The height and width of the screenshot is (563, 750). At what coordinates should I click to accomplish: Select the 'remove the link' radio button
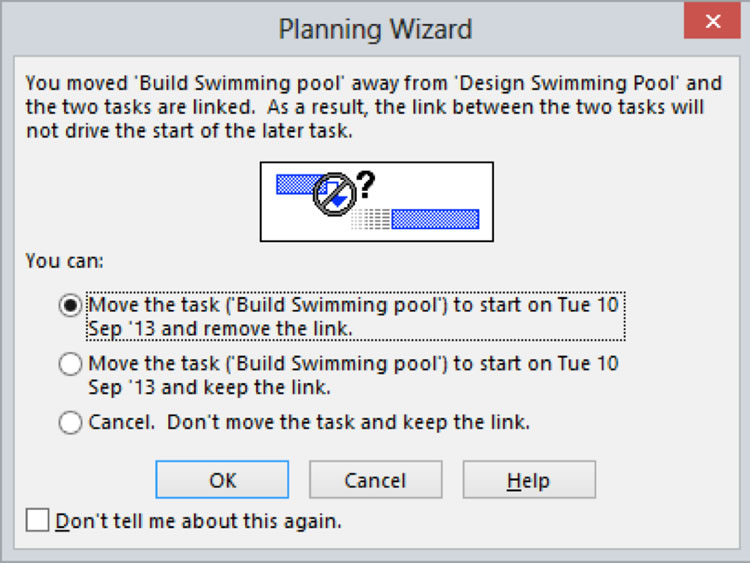click(x=71, y=305)
